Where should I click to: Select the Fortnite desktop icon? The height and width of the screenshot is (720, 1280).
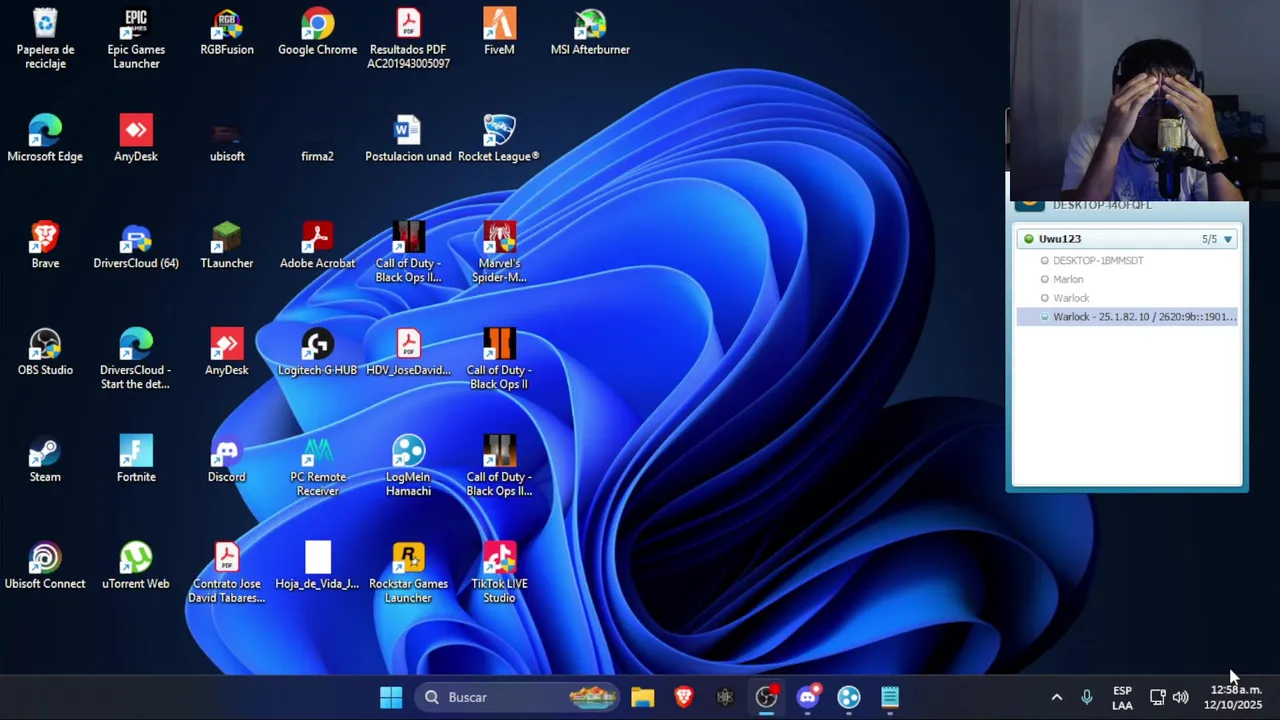[136, 460]
